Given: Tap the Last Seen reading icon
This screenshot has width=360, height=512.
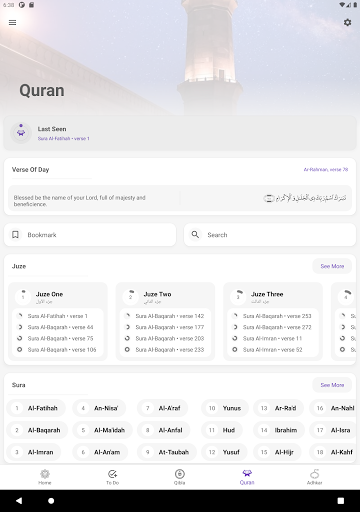Looking at the screenshot, I should click(x=21, y=133).
